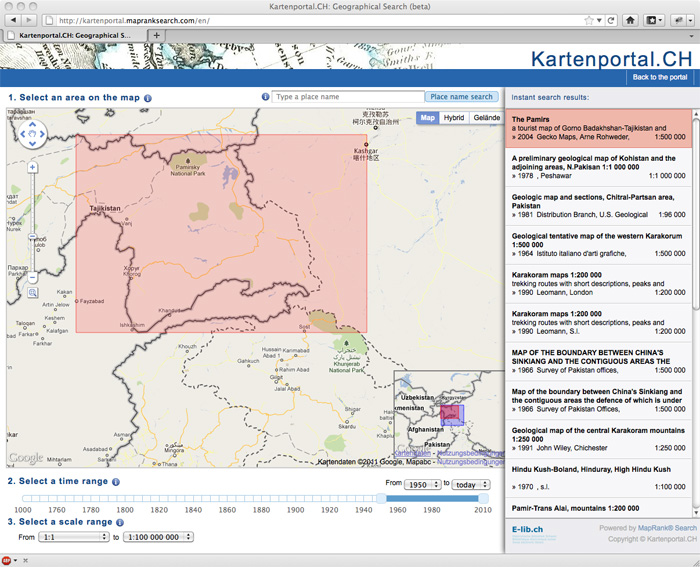Focus Type a place name field
Viewport: 700px width, 567px height.
pos(348,97)
